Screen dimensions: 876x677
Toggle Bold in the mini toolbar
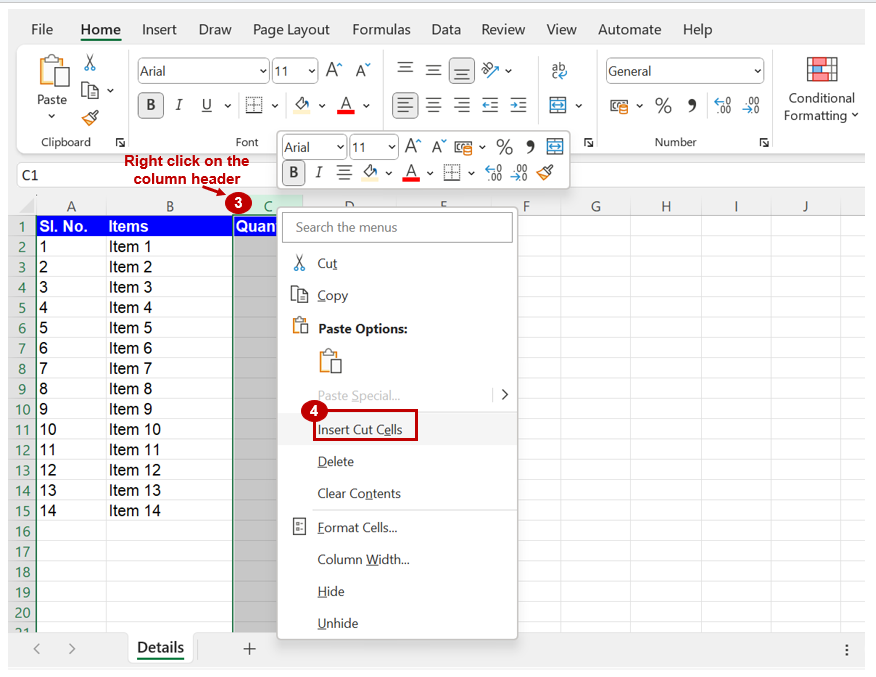293,173
